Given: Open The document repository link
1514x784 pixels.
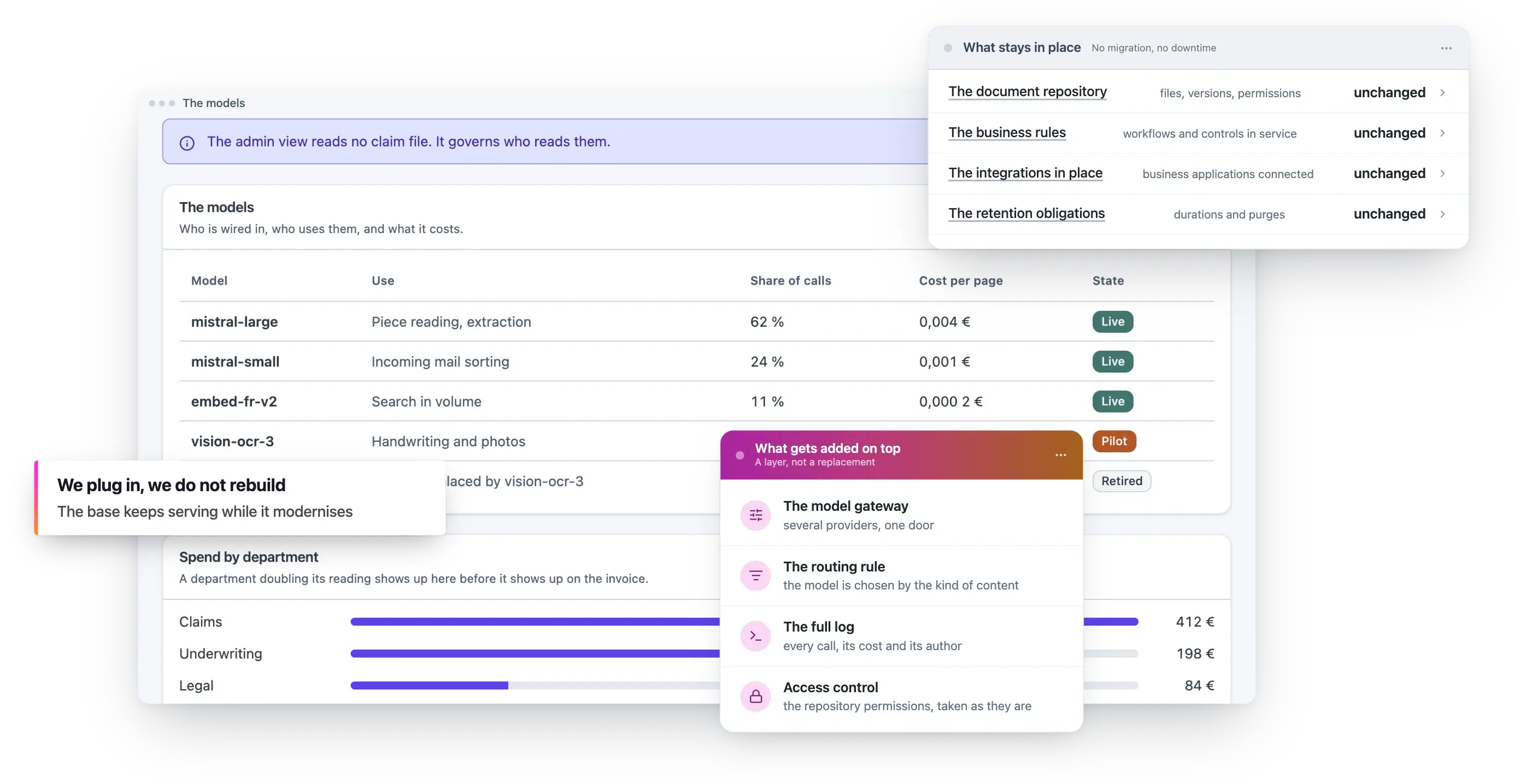Looking at the screenshot, I should tap(1028, 92).
